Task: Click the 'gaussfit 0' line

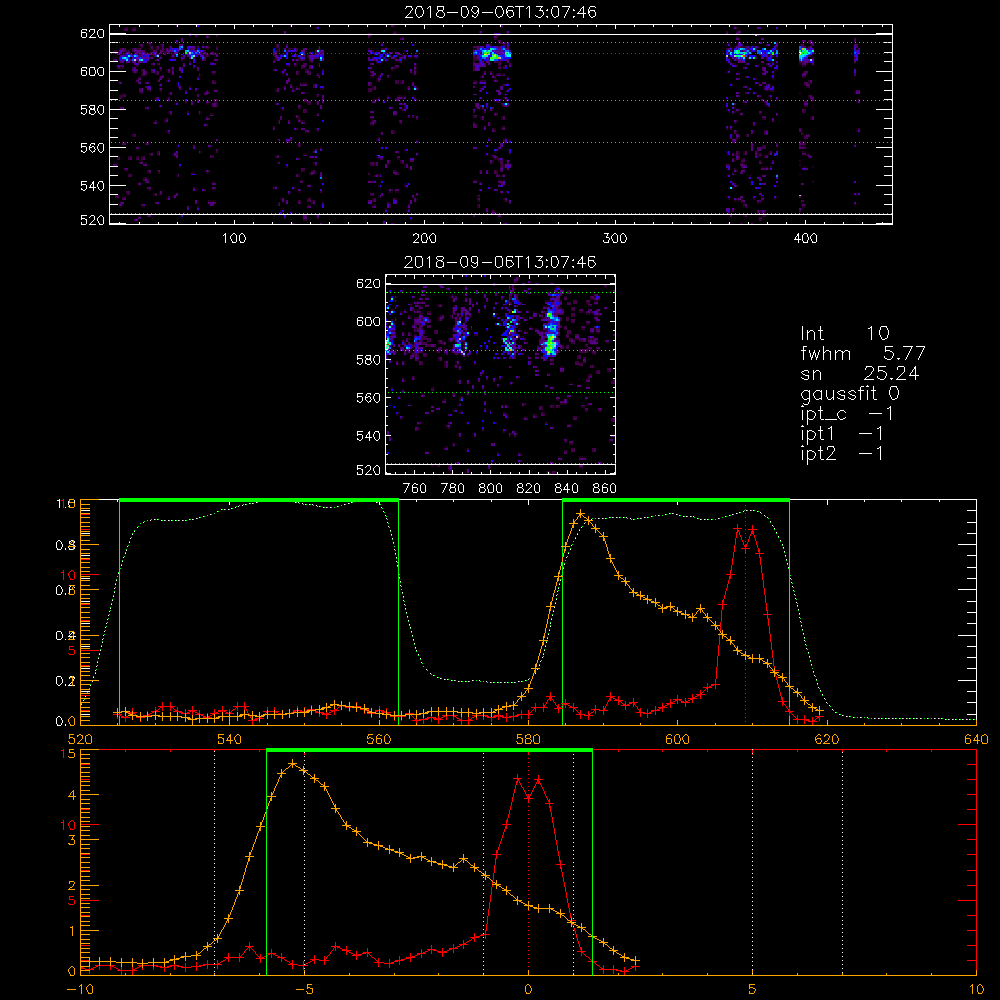Action: coord(850,393)
